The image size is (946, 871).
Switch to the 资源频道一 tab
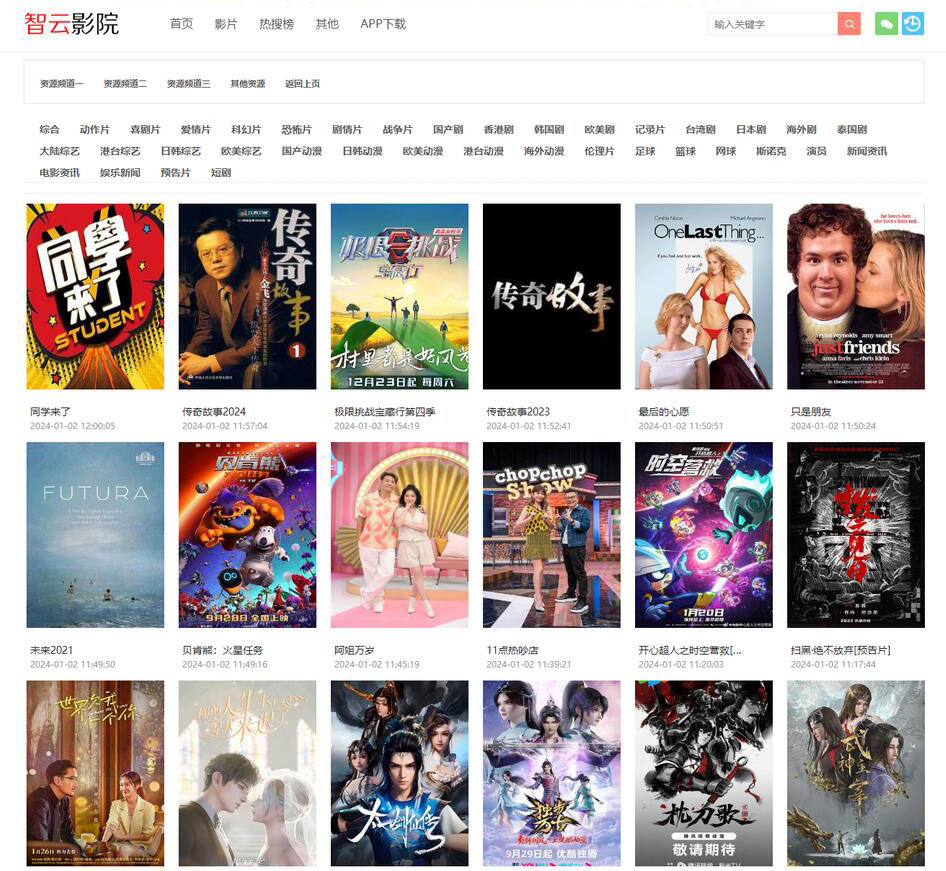[62, 84]
